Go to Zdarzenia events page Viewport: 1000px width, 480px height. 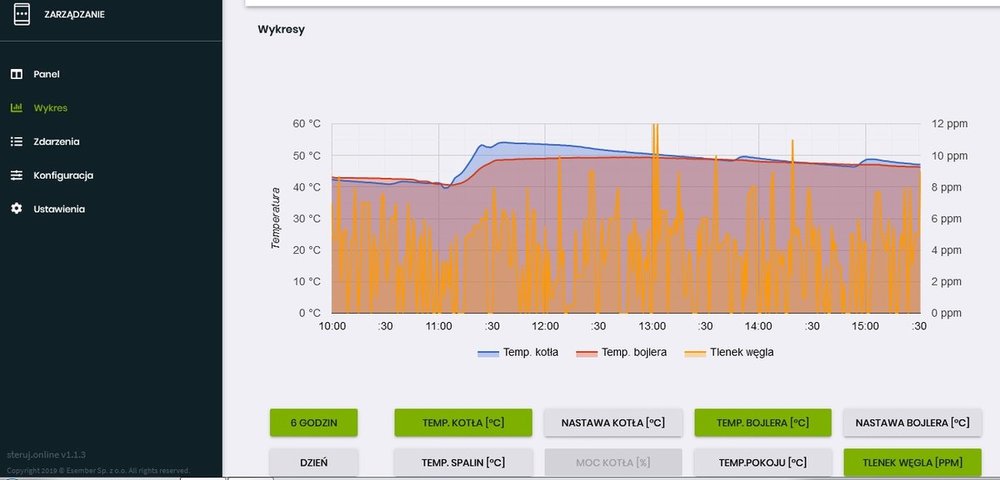[56, 142]
